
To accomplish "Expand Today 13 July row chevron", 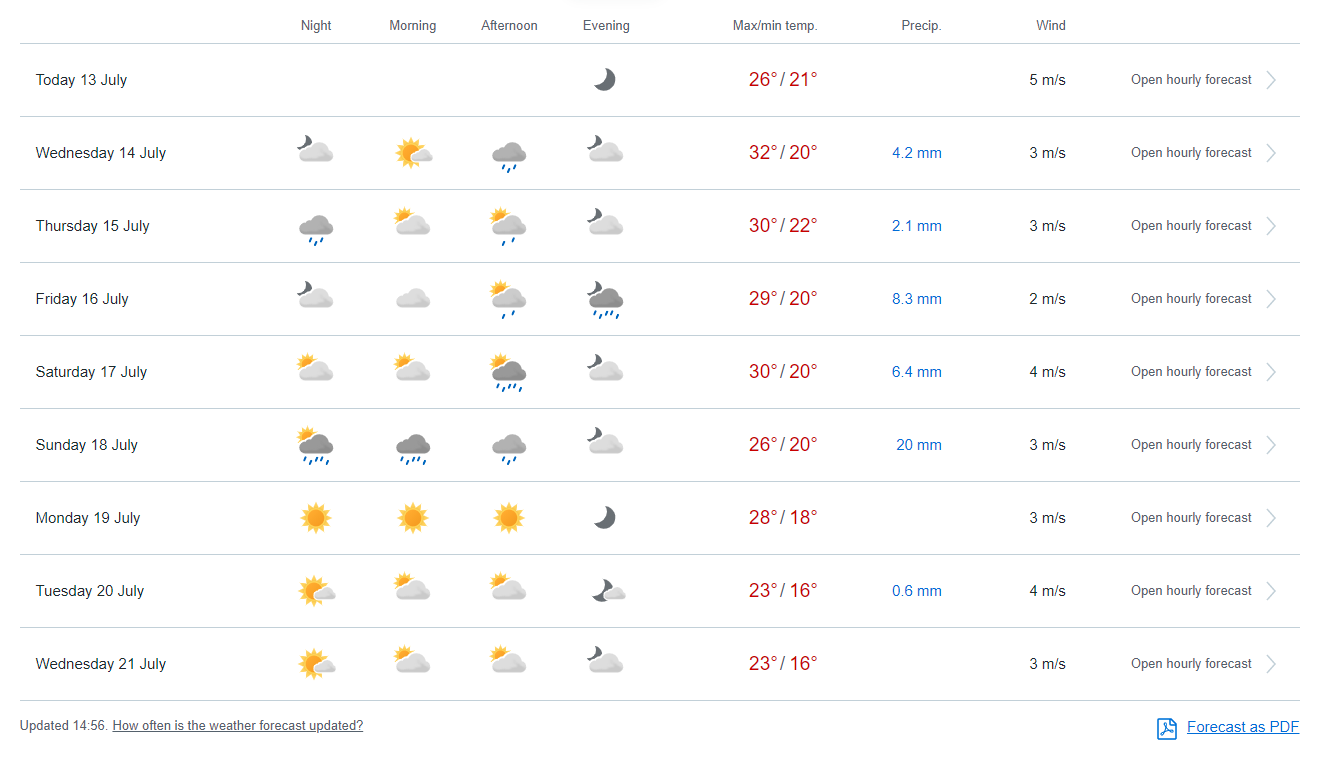I will [x=1271, y=80].
